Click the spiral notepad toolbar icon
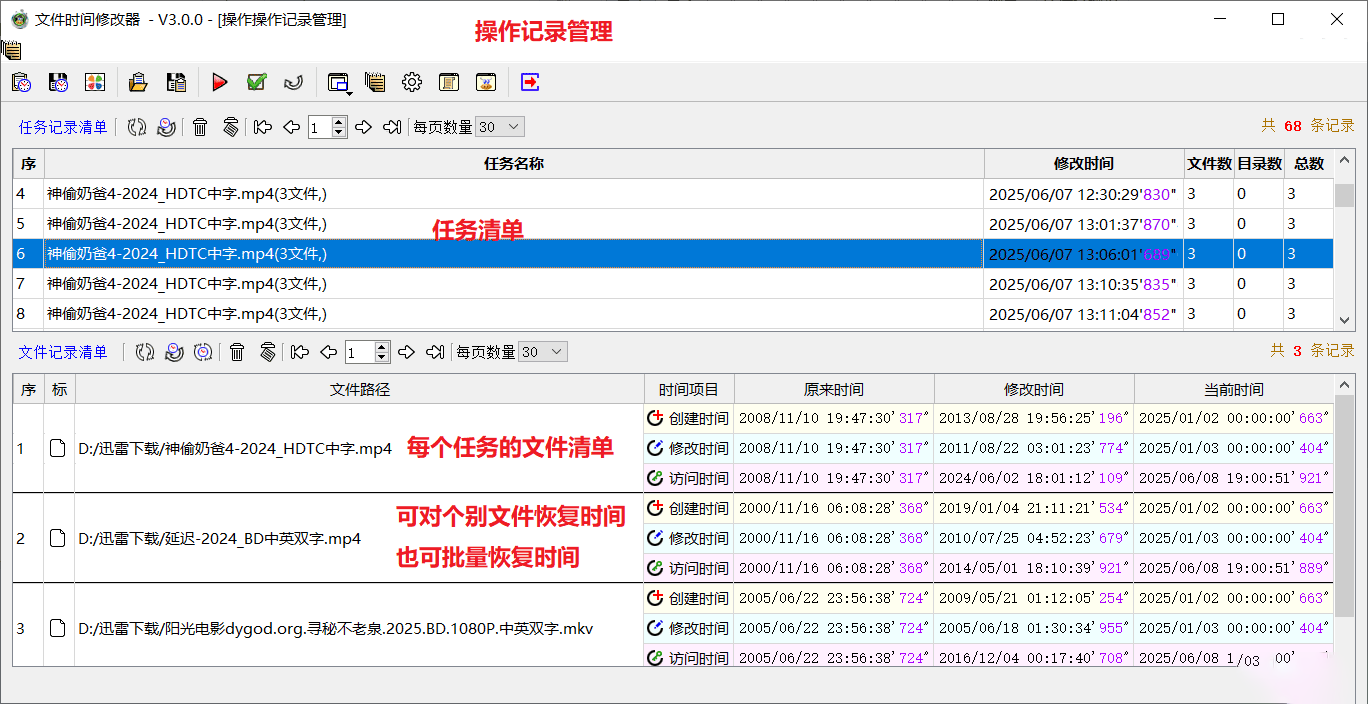 [x=375, y=82]
